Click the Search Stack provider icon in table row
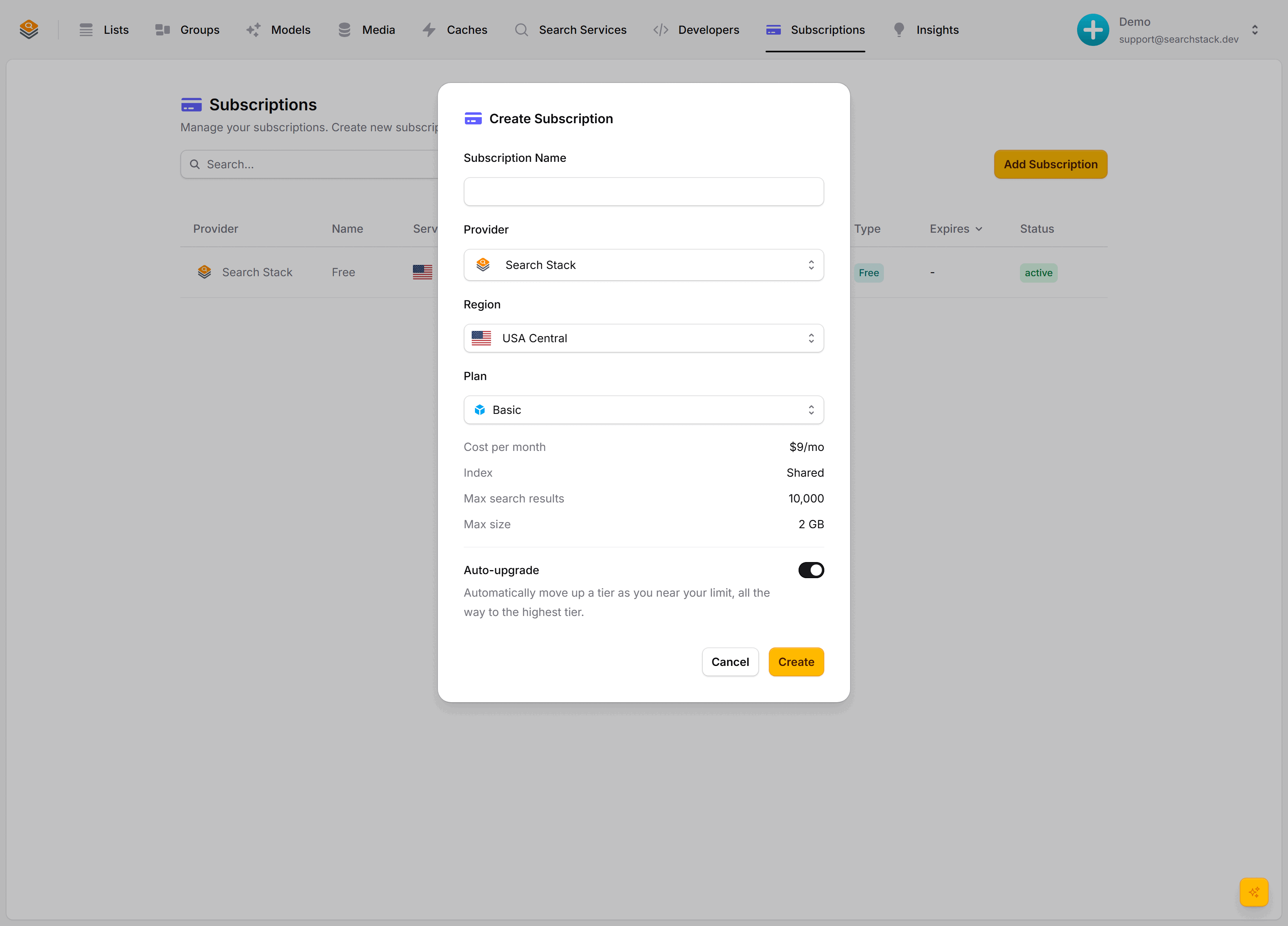1288x926 pixels. pos(204,272)
